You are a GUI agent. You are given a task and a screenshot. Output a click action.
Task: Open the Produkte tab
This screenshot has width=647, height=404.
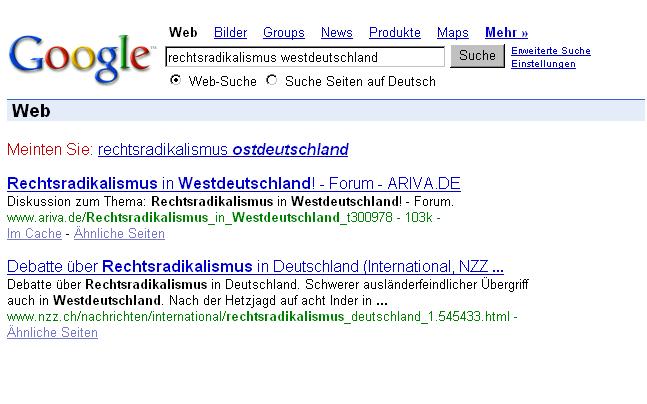pyautogui.click(x=394, y=33)
